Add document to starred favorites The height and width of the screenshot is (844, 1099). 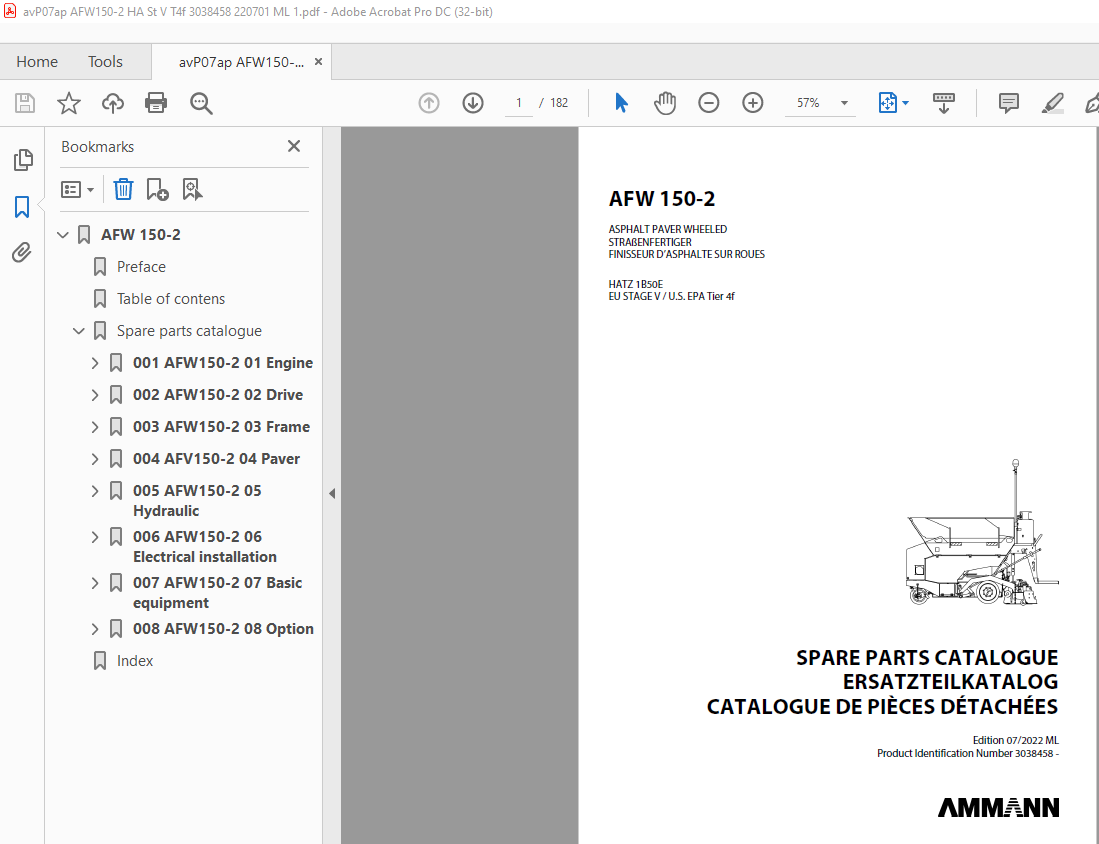pos(69,103)
